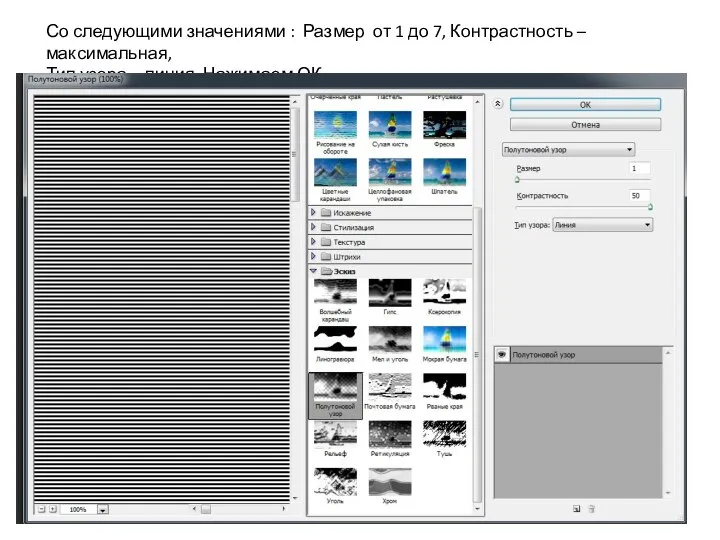720x540 pixels.
Task: Click the preview scroll right arrow
Action: [x=284, y=509]
